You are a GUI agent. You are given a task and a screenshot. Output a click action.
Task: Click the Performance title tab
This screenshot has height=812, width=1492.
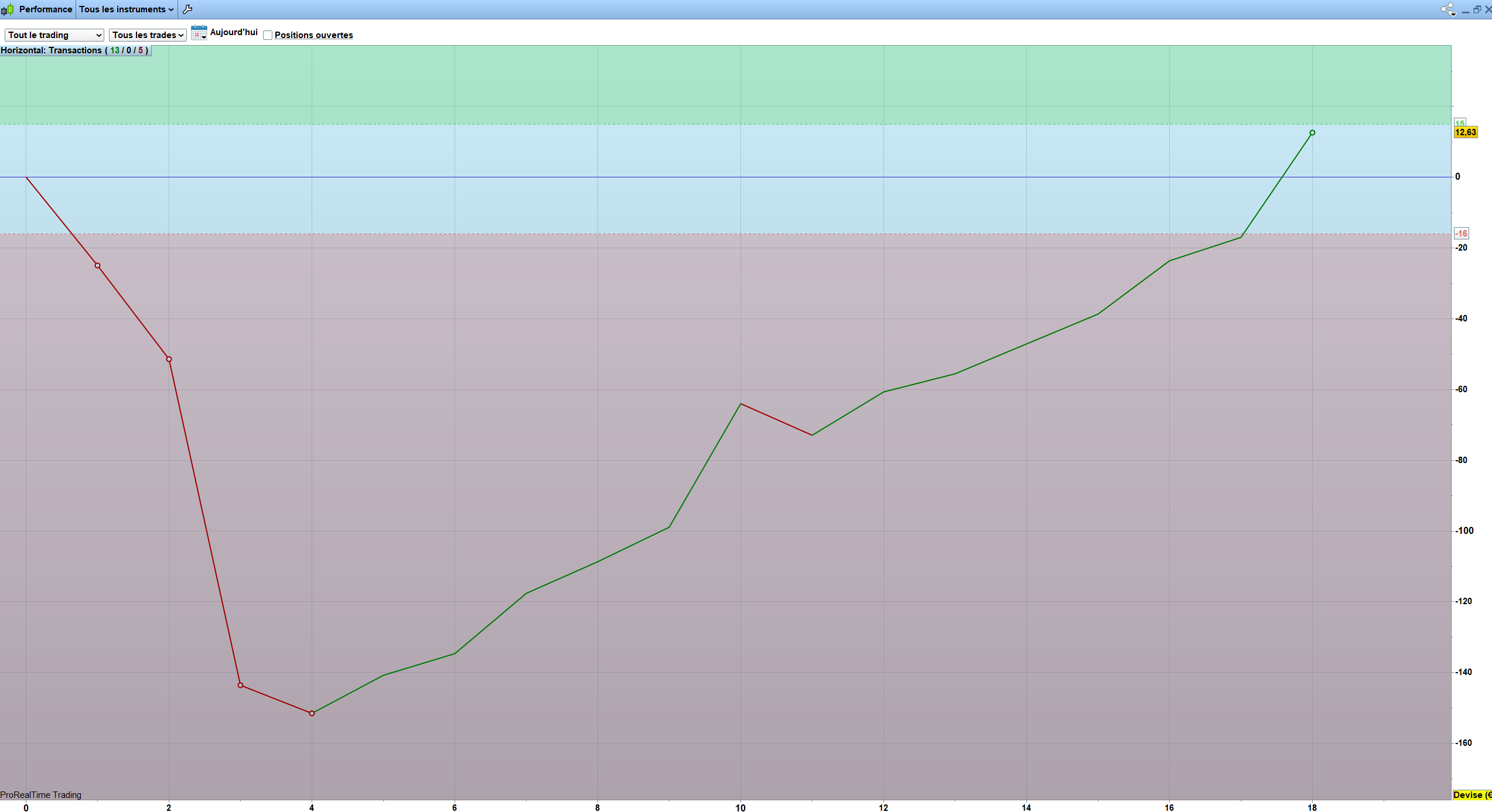coord(45,9)
